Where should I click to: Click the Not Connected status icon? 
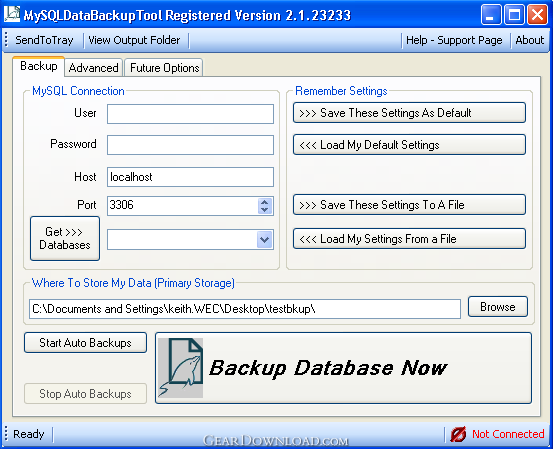458,434
